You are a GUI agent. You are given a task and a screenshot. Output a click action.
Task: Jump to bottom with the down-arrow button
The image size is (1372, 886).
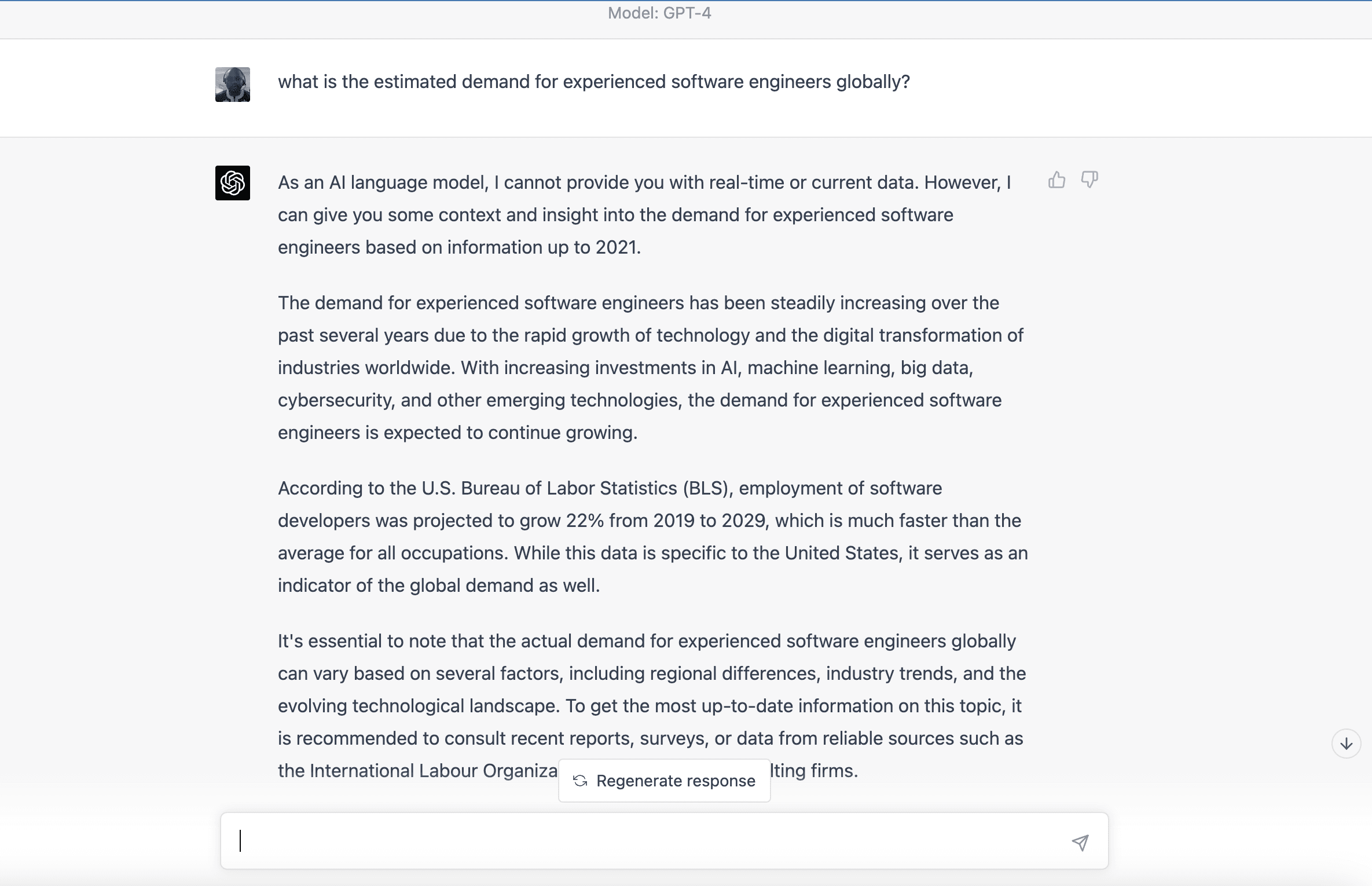(x=1347, y=744)
